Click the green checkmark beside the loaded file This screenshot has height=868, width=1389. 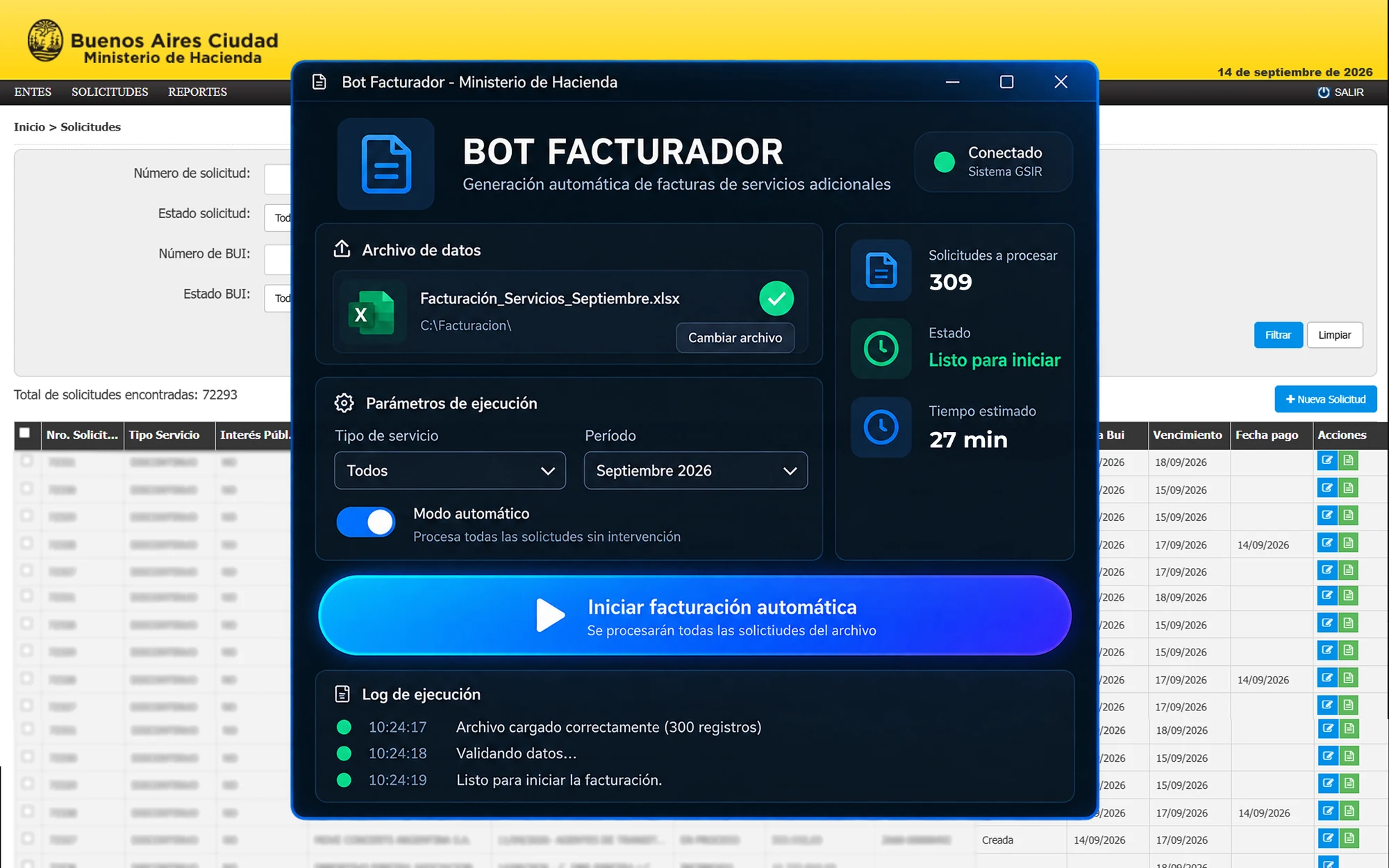tap(776, 299)
